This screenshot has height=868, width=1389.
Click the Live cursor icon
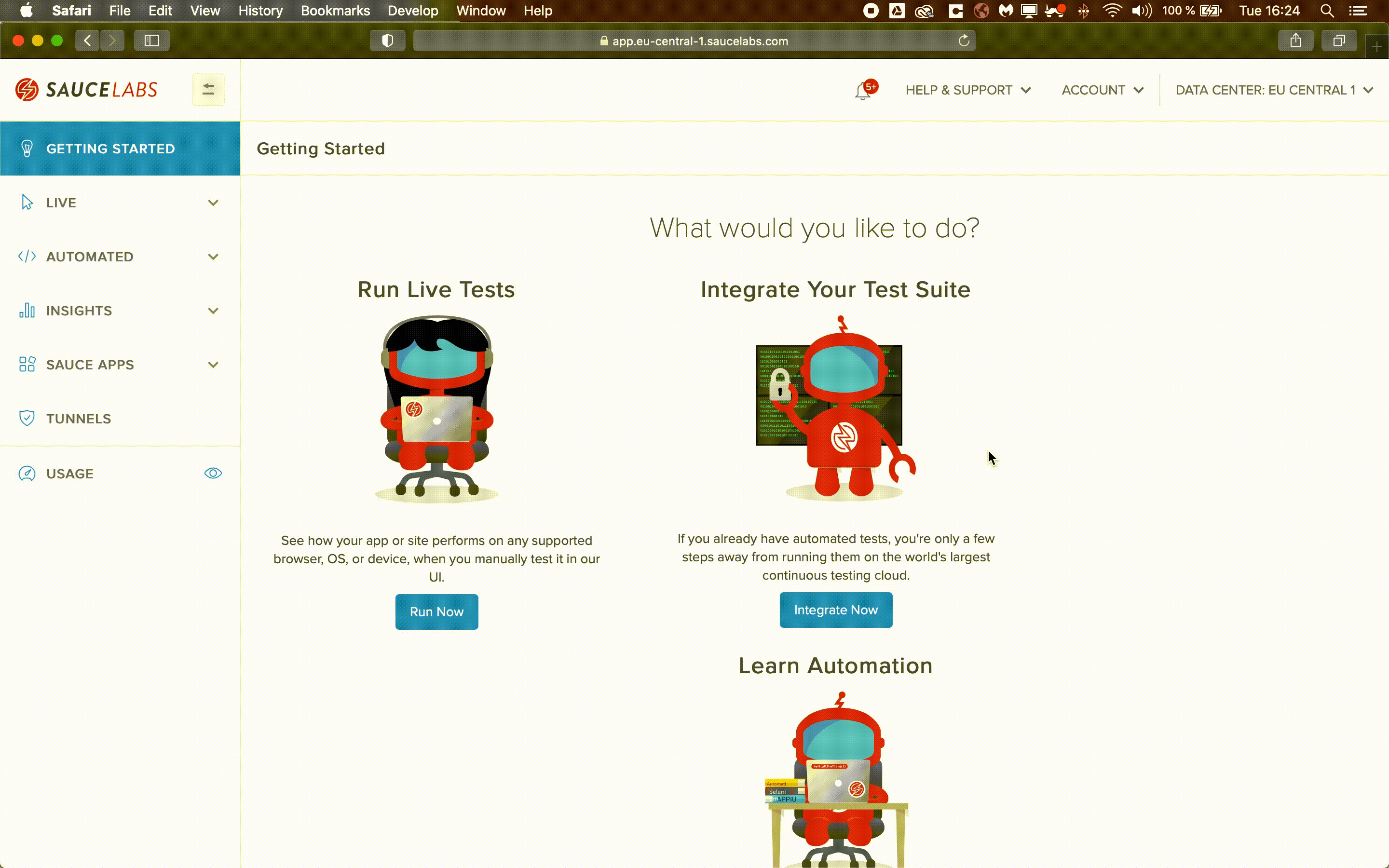pos(27,203)
